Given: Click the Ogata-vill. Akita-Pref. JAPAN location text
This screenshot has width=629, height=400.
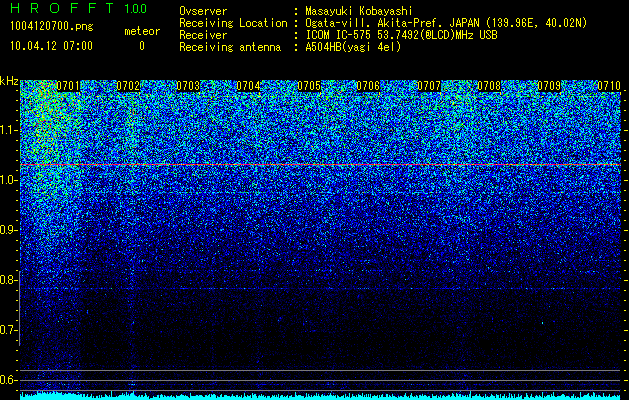Looking at the screenshot, I should pos(446,23).
